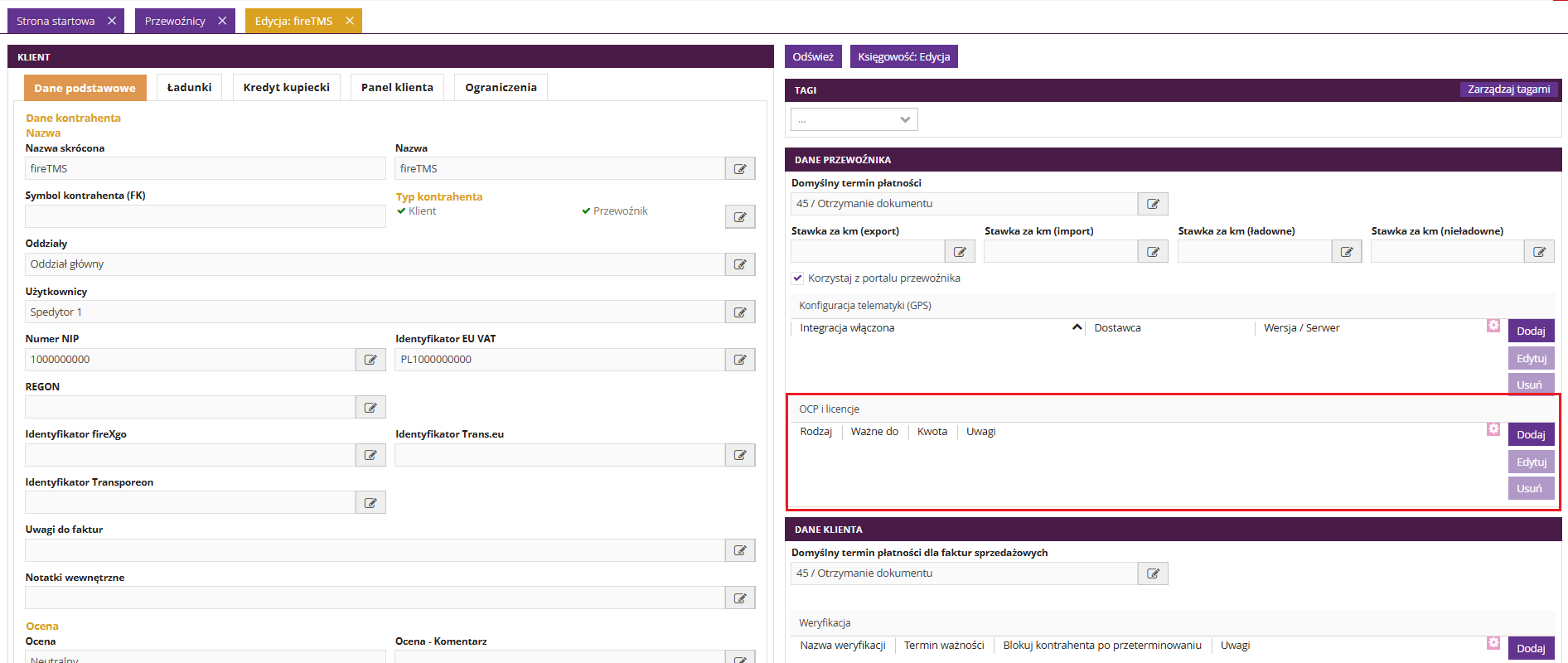Toggle Korzystaj z portalu przewoźnika checkbox
The width and height of the screenshot is (1568, 663).
(797, 278)
